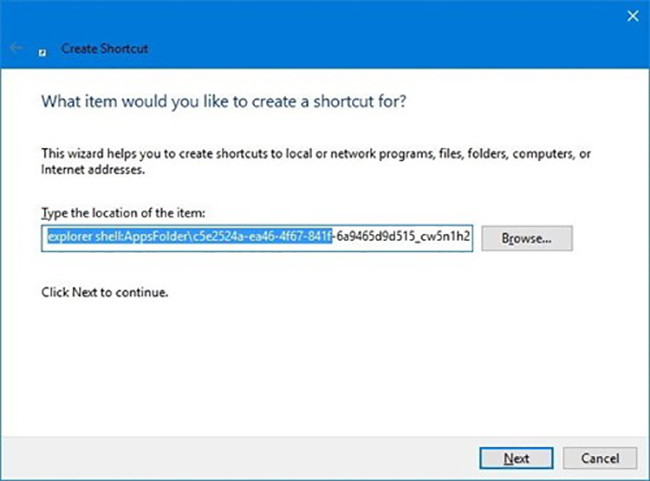Click Next to continue the wizard
Viewport: 650px width, 481px height.
tap(516, 457)
